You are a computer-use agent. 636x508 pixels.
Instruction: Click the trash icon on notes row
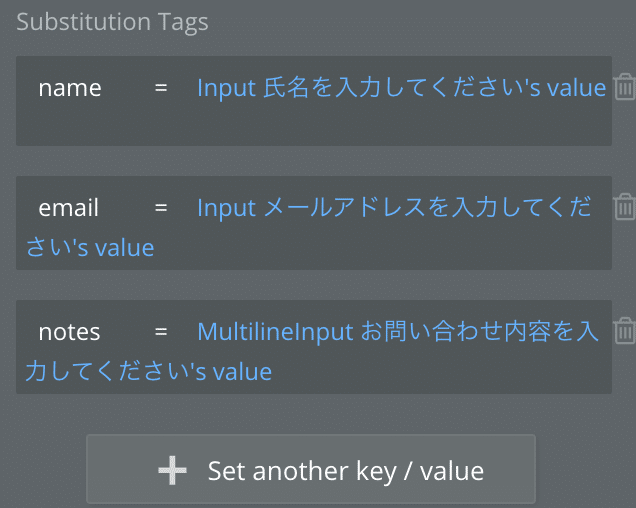click(x=624, y=331)
